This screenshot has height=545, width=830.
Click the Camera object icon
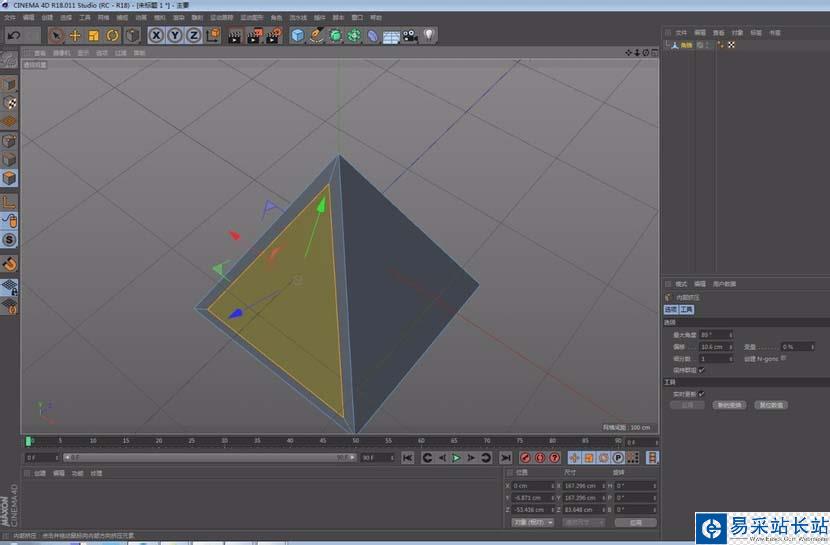click(410, 35)
